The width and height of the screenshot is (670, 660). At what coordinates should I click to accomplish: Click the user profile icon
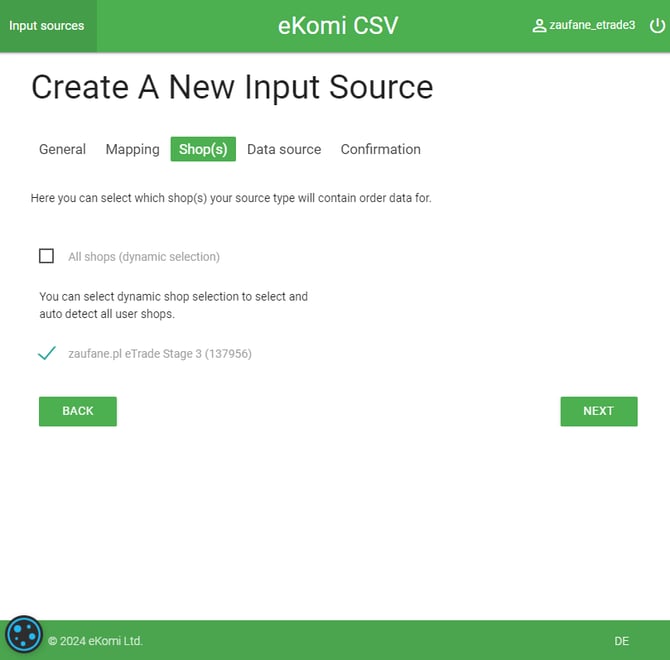coord(539,25)
